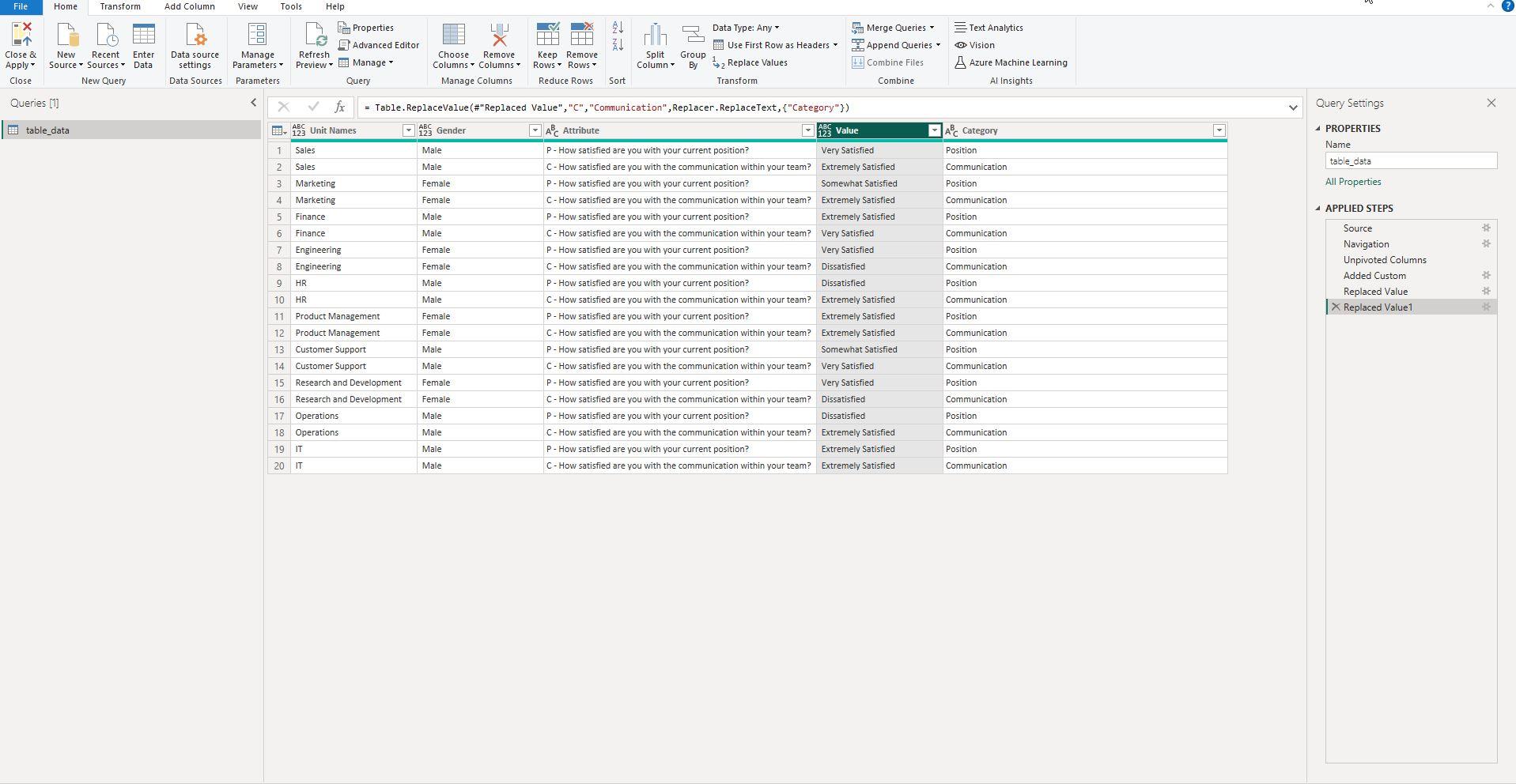Click the query Name input field

(x=1411, y=161)
